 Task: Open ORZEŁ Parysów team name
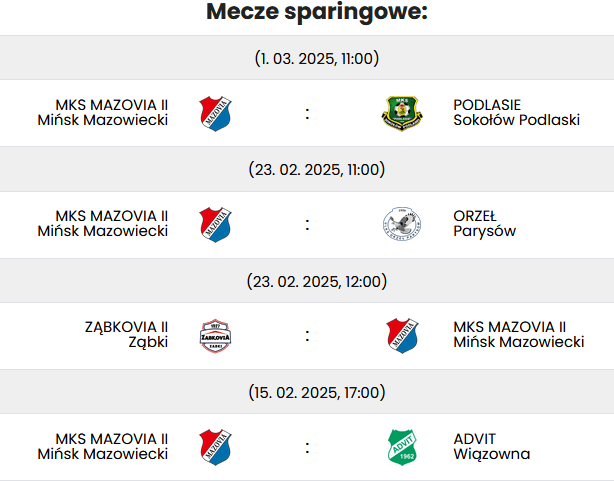pyautogui.click(x=484, y=224)
